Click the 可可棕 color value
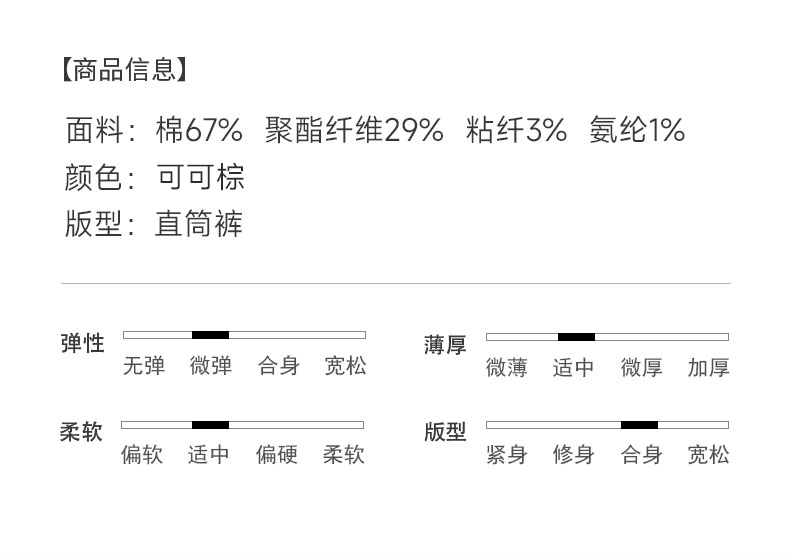 [x=200, y=177]
